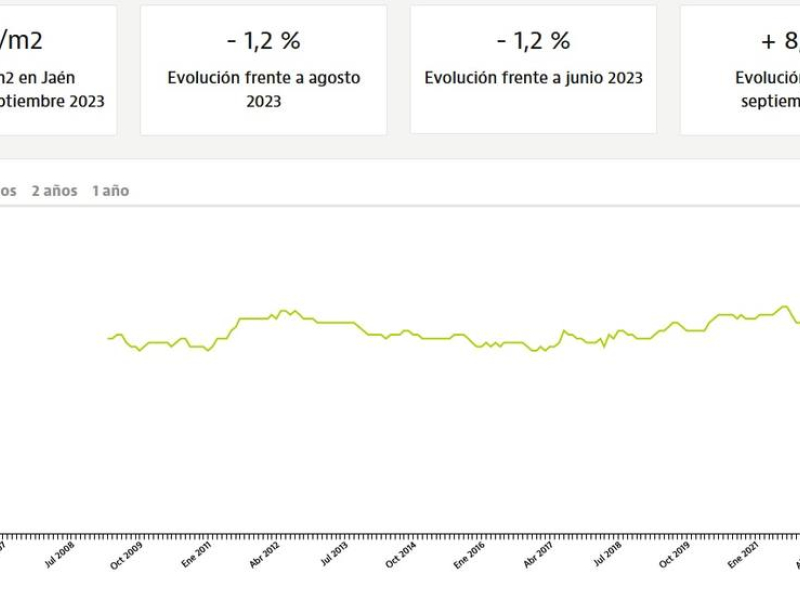Click the "Abr 2012" axis label
Screen dimensions: 800x600
pyautogui.click(x=264, y=555)
